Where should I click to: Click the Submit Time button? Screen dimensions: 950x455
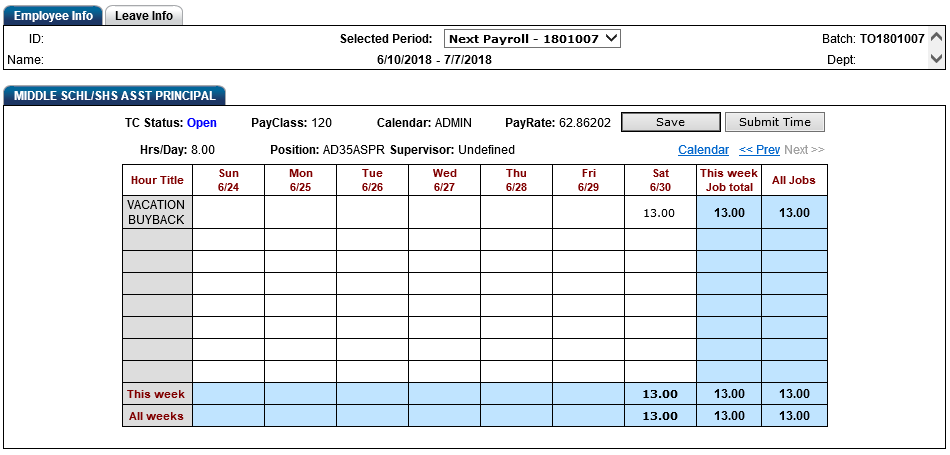(775, 122)
